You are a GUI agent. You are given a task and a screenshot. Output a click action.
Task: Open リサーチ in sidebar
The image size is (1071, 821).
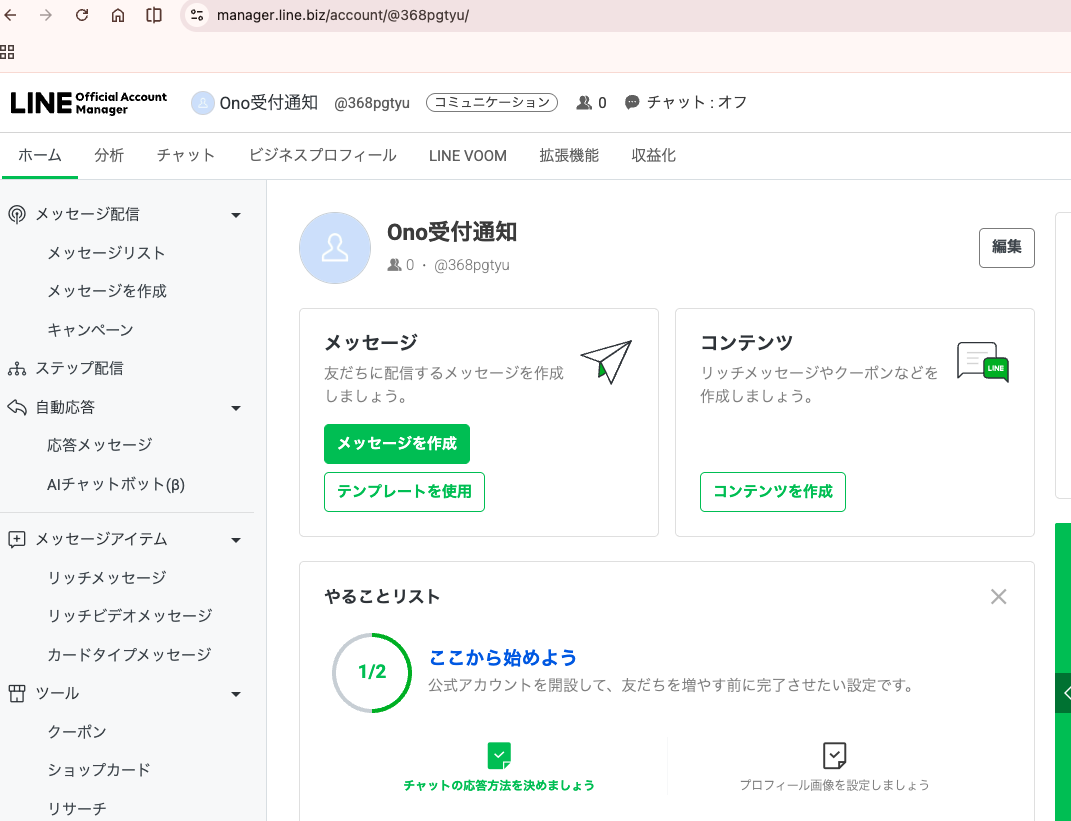[76, 809]
